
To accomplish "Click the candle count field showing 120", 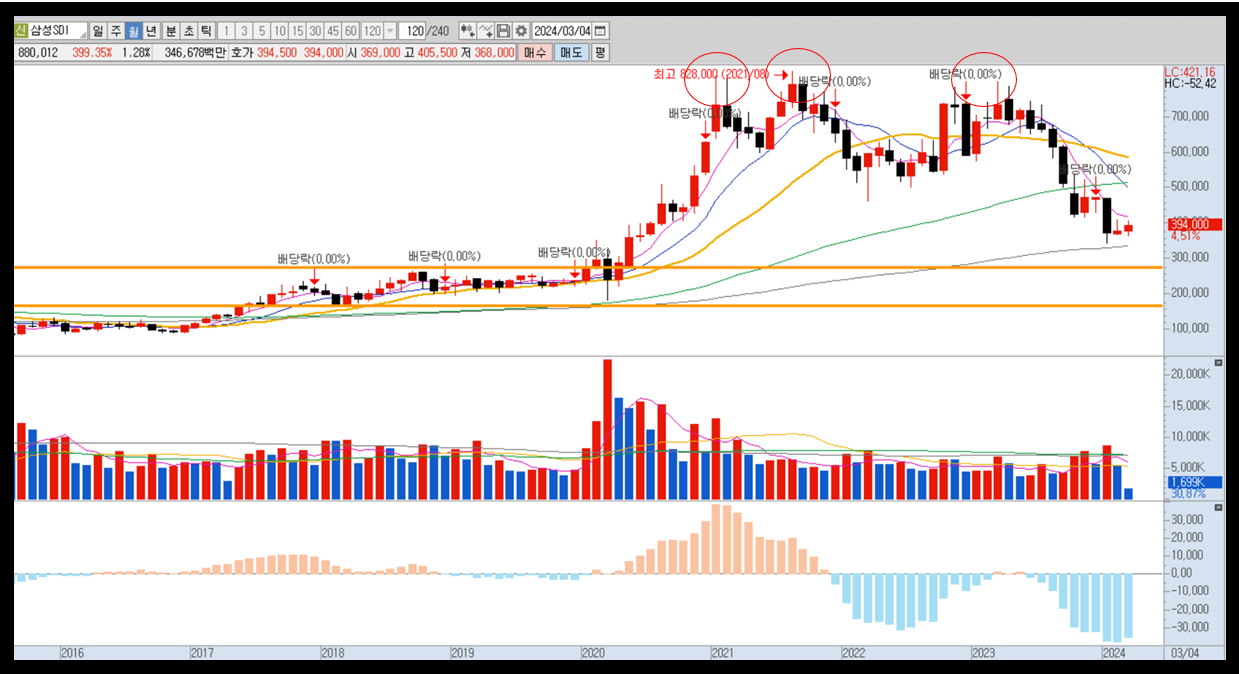I will (x=414, y=31).
